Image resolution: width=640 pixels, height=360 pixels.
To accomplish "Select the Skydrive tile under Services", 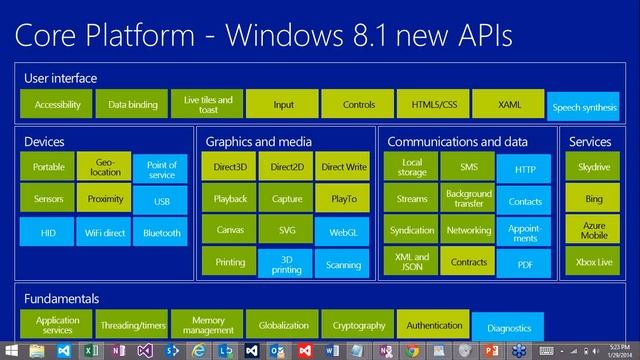I will coord(593,166).
